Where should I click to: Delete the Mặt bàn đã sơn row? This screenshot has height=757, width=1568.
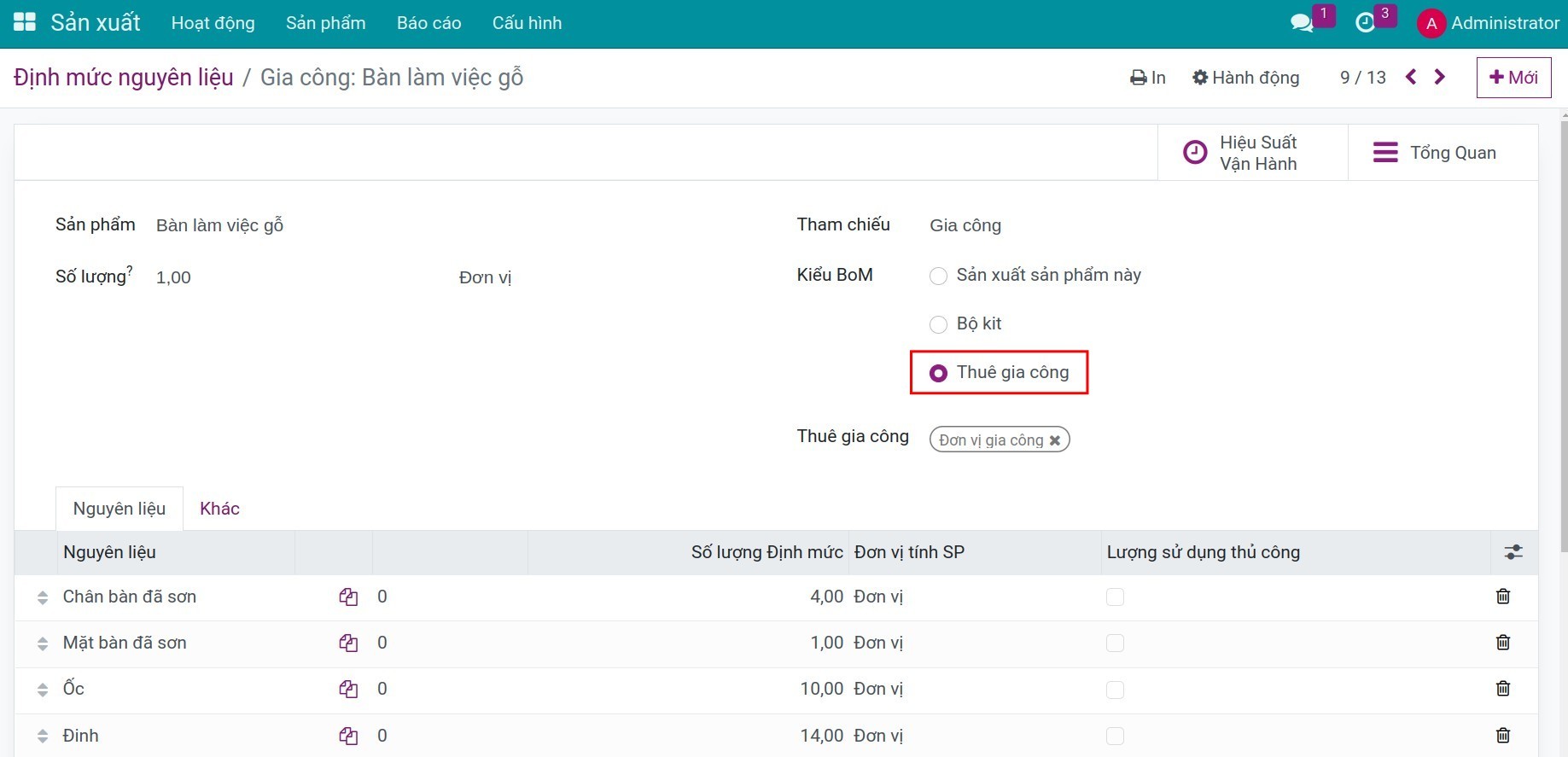click(x=1503, y=643)
